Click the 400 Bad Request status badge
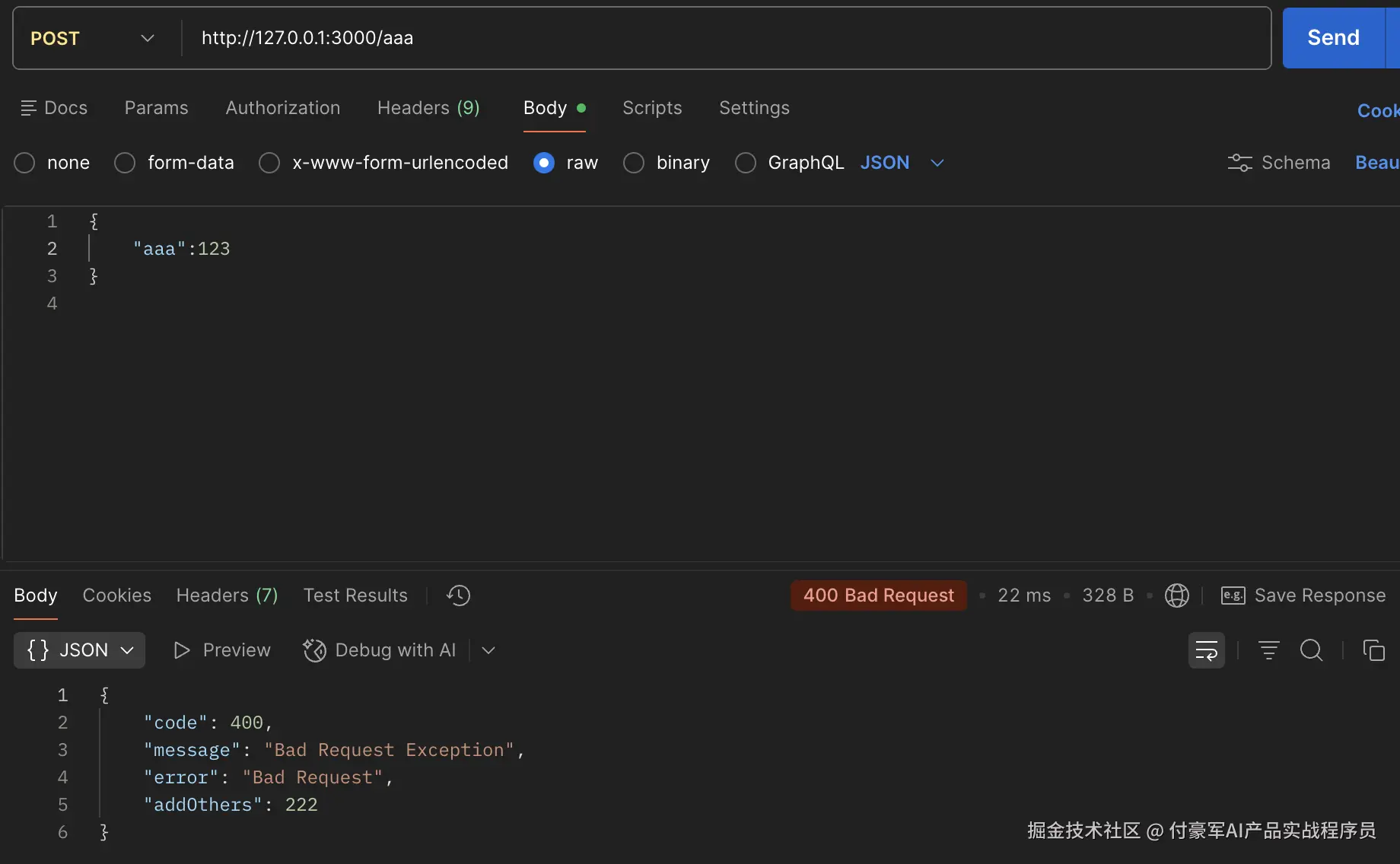Viewport: 1400px width, 864px height. [x=879, y=596]
